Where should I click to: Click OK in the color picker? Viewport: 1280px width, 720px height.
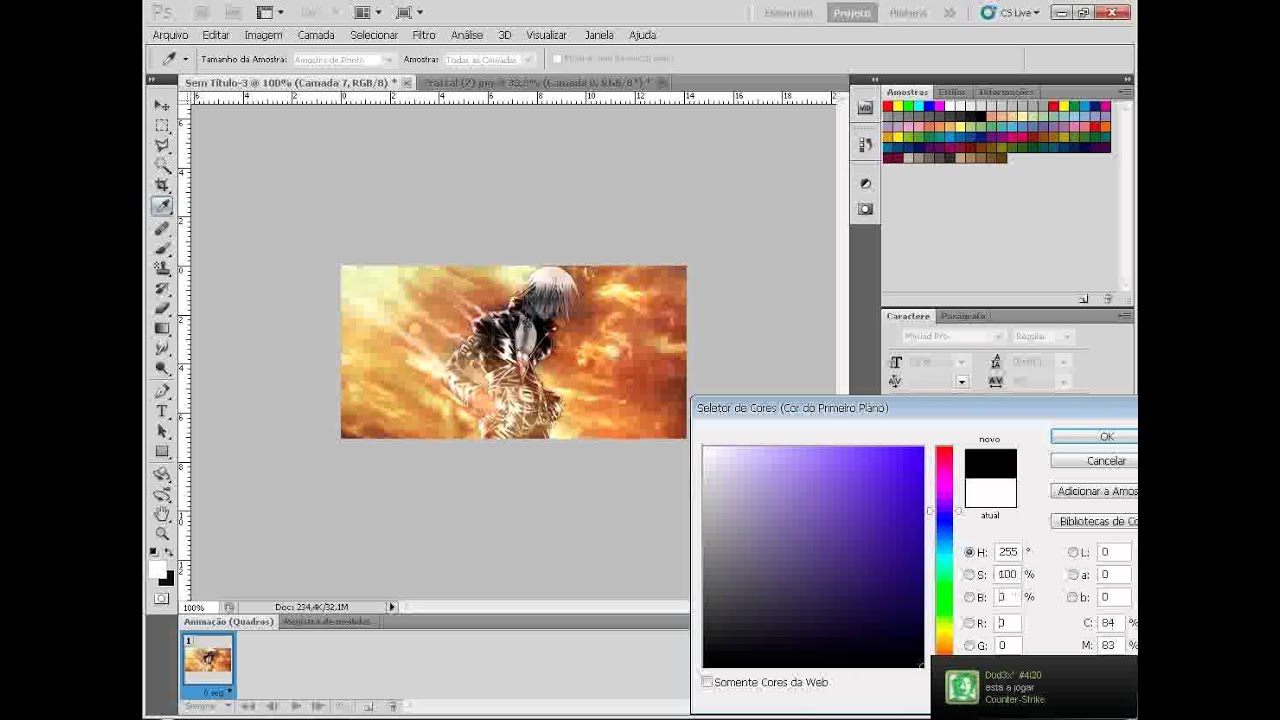[x=1094, y=437]
